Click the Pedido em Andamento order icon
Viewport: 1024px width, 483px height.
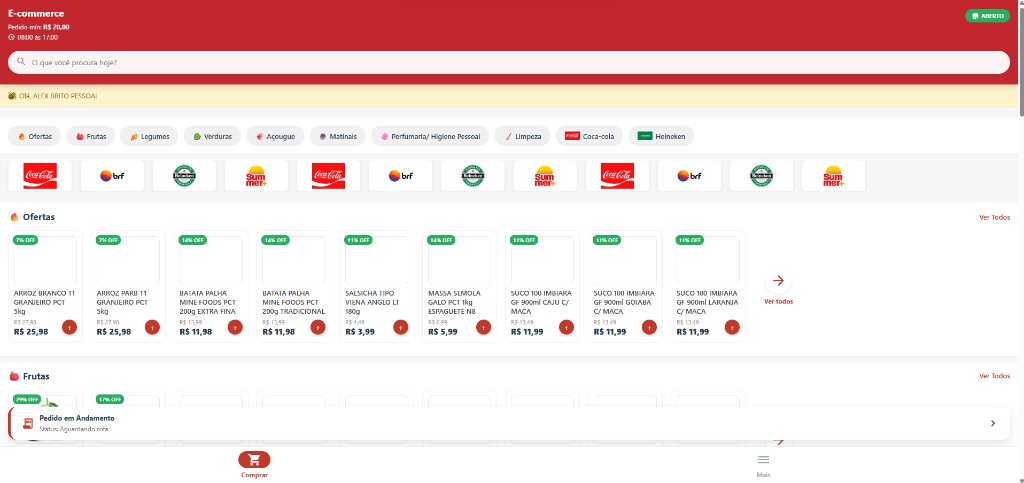(27, 423)
